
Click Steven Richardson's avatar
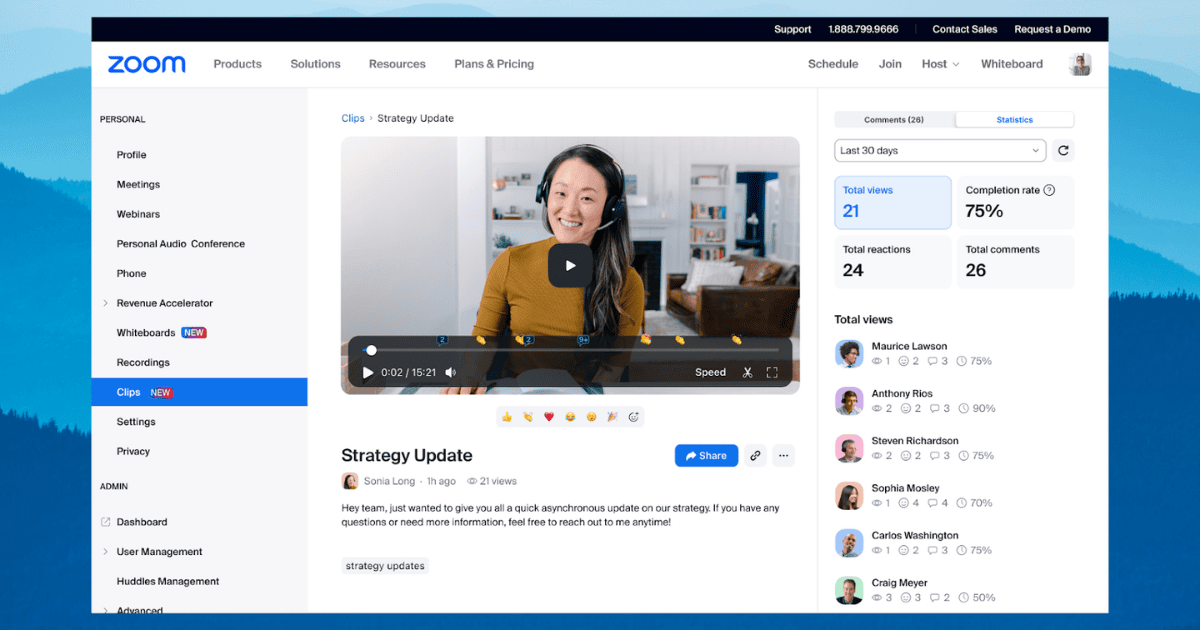[x=849, y=448]
